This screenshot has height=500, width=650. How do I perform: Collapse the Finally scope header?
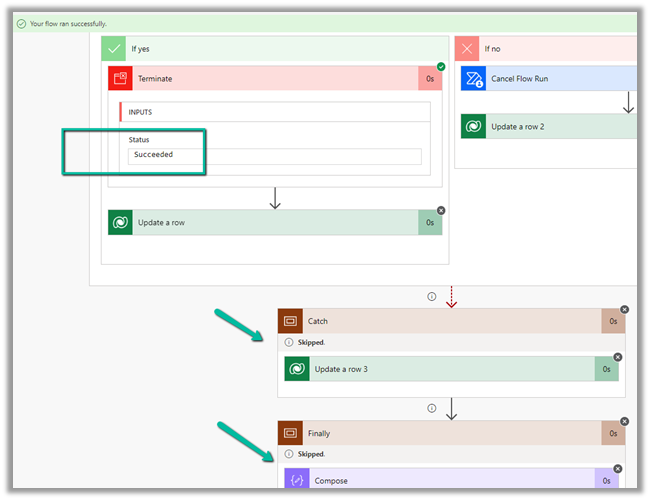451,433
